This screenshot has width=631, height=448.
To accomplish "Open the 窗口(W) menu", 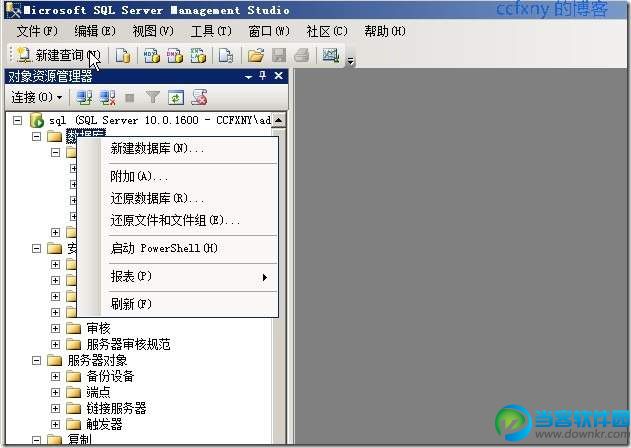I will 269,31.
